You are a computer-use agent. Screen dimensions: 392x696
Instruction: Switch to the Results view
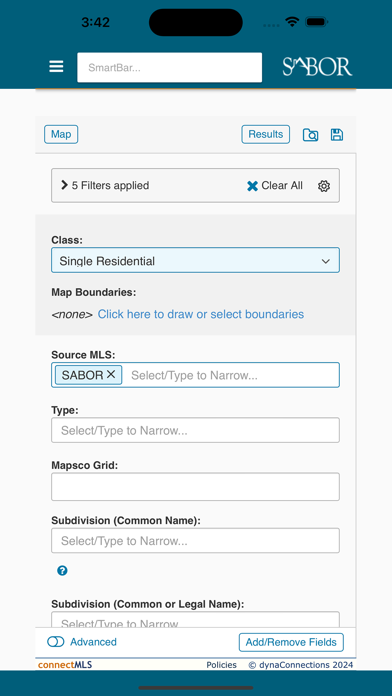[x=265, y=134]
